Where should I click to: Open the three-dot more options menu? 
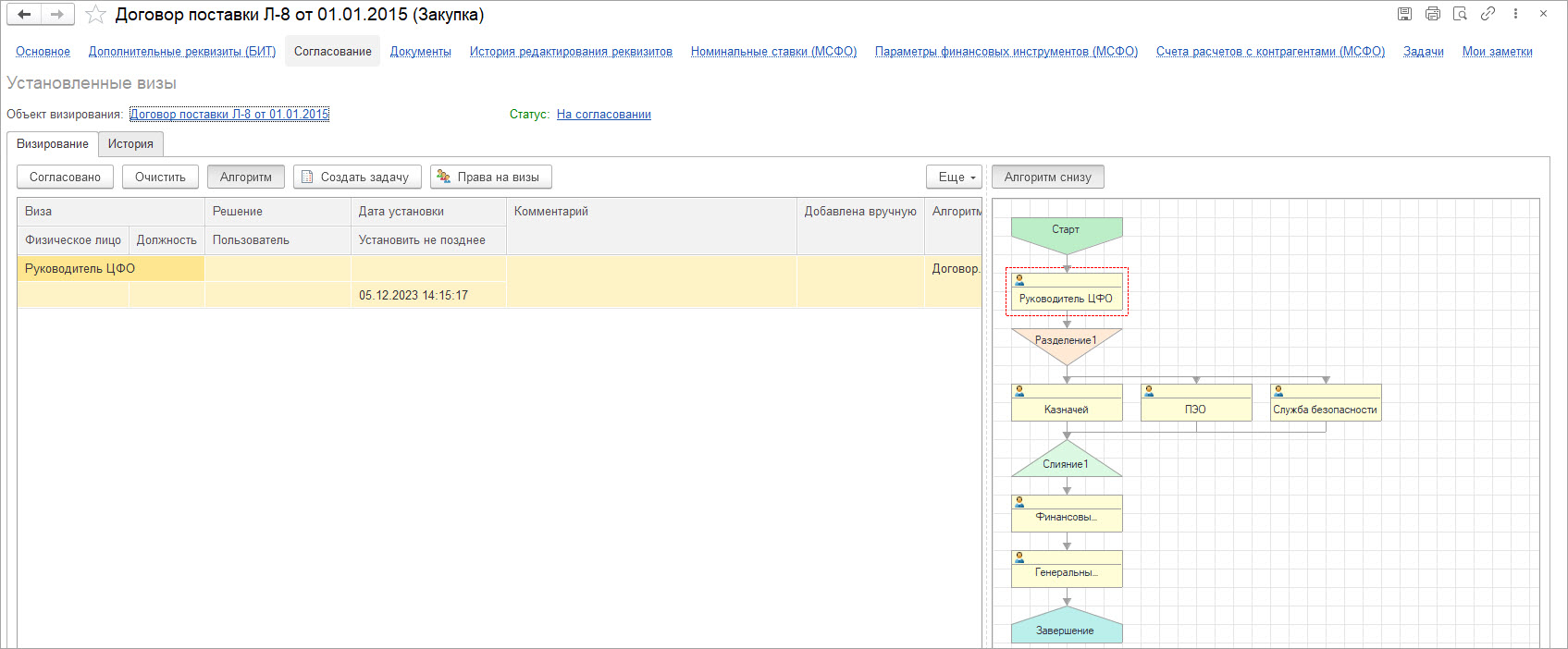coord(1515,14)
